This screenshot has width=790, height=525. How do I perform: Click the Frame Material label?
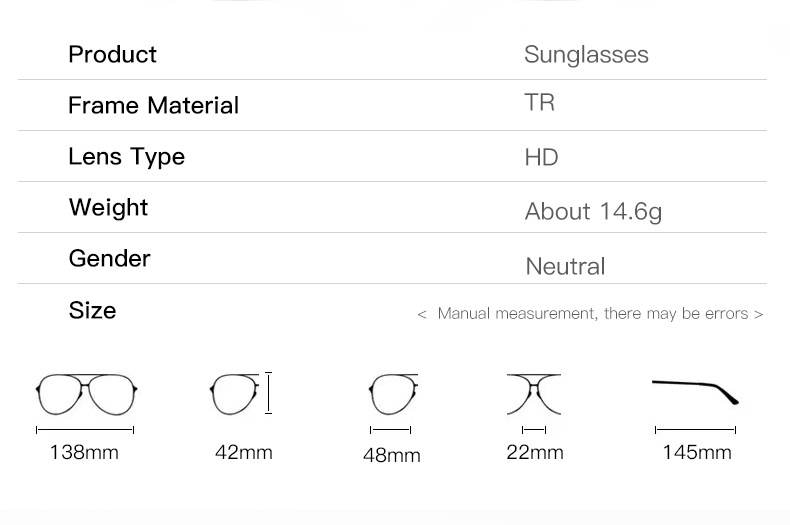click(153, 105)
